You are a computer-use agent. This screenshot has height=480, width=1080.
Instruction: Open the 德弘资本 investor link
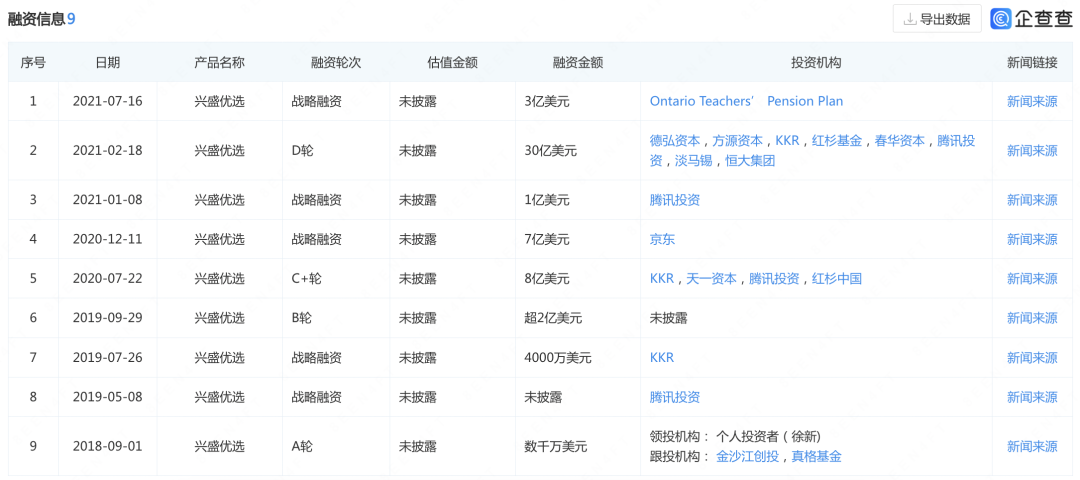click(675, 141)
